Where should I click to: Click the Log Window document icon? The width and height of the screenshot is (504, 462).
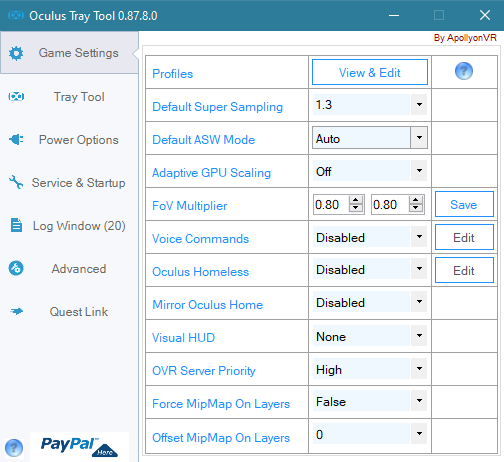click(16, 225)
